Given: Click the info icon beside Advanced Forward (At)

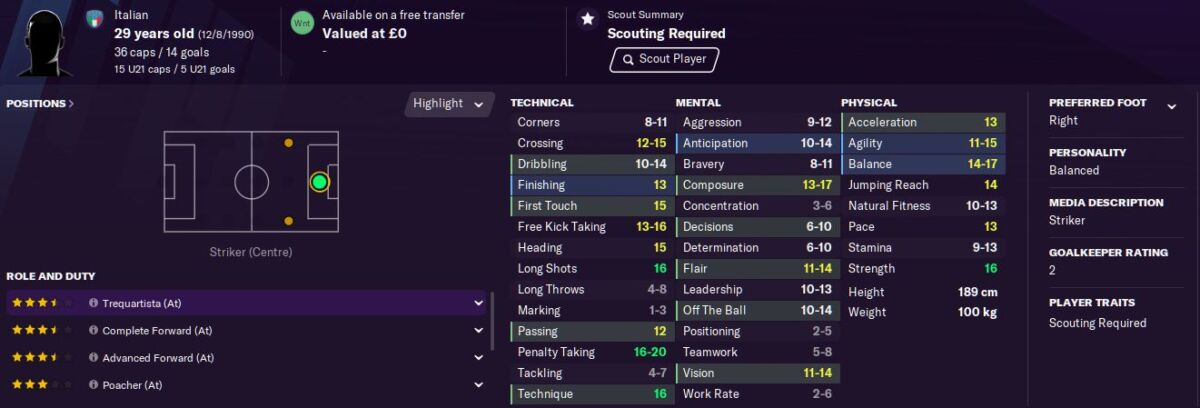Looking at the screenshot, I should click(x=93, y=358).
